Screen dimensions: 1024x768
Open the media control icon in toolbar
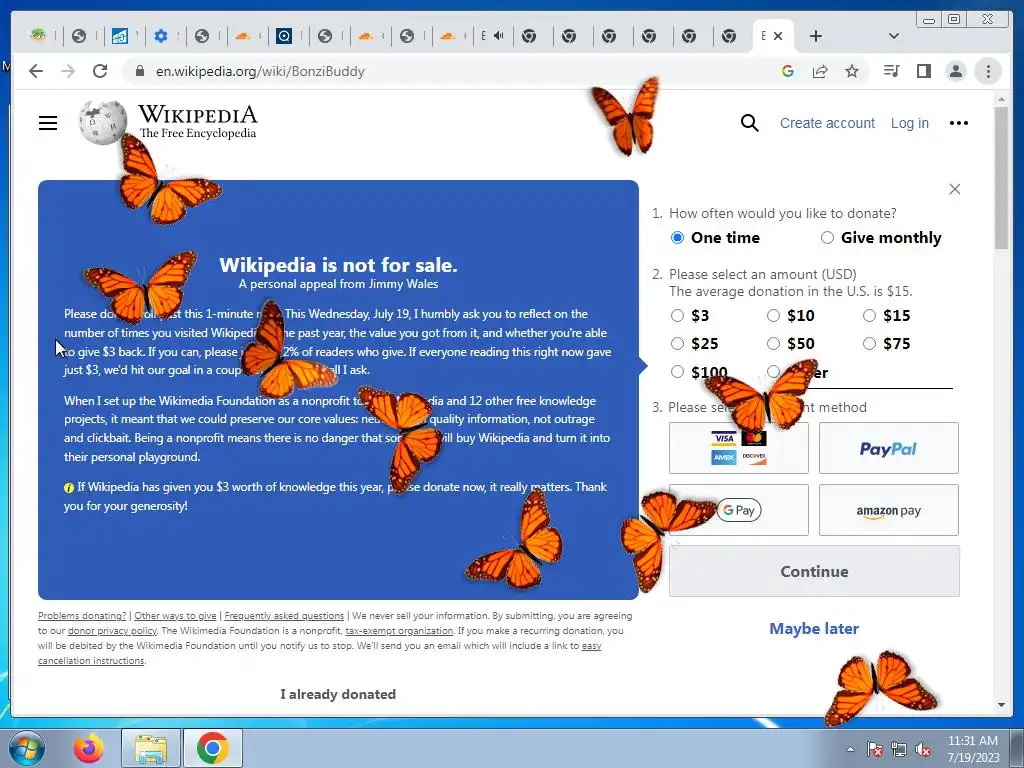coord(891,71)
